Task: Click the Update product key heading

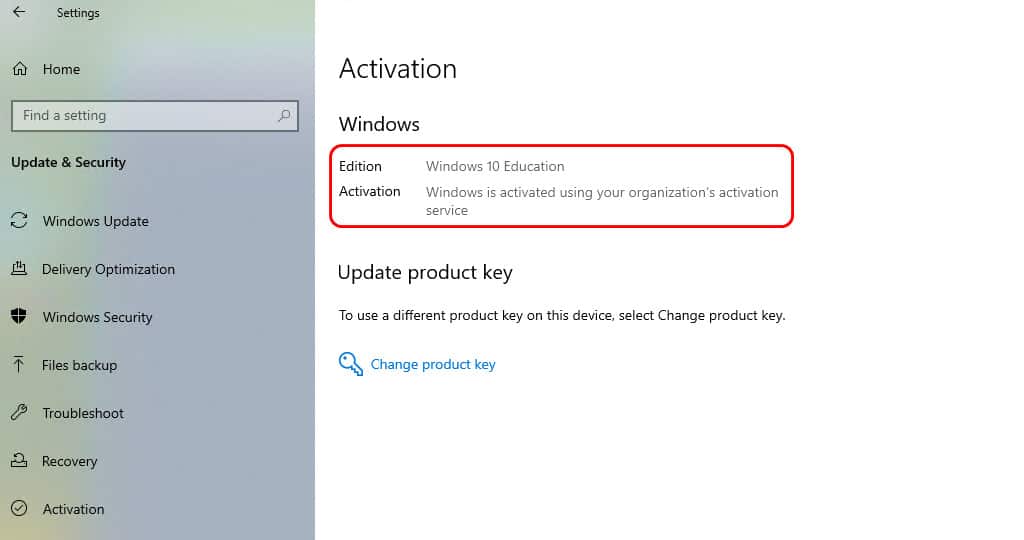Action: (425, 272)
